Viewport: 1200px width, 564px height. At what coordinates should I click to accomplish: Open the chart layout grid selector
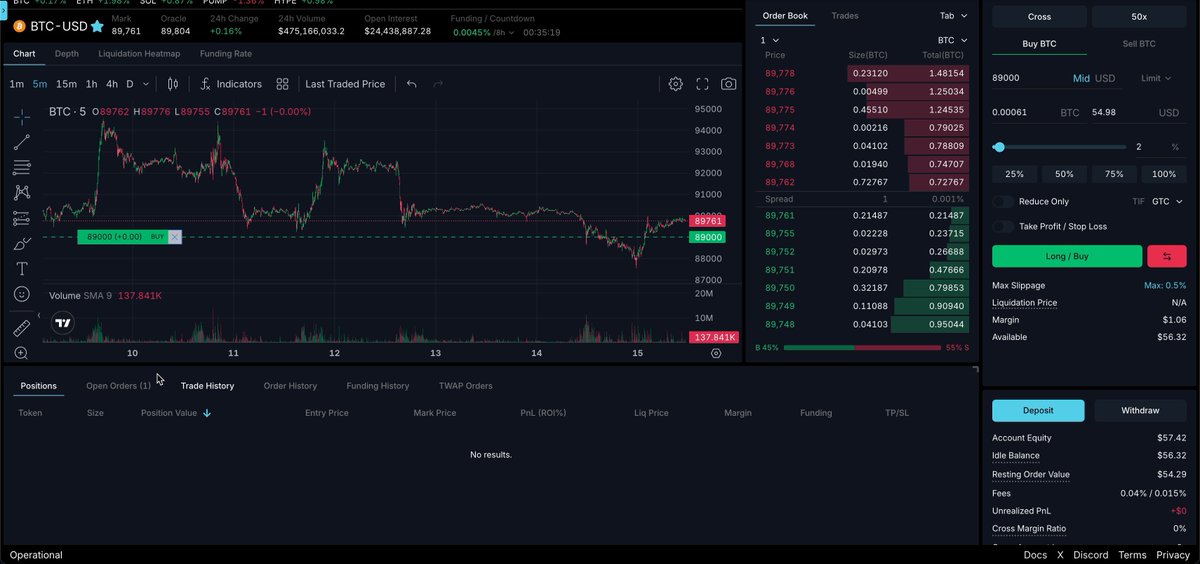pos(283,84)
